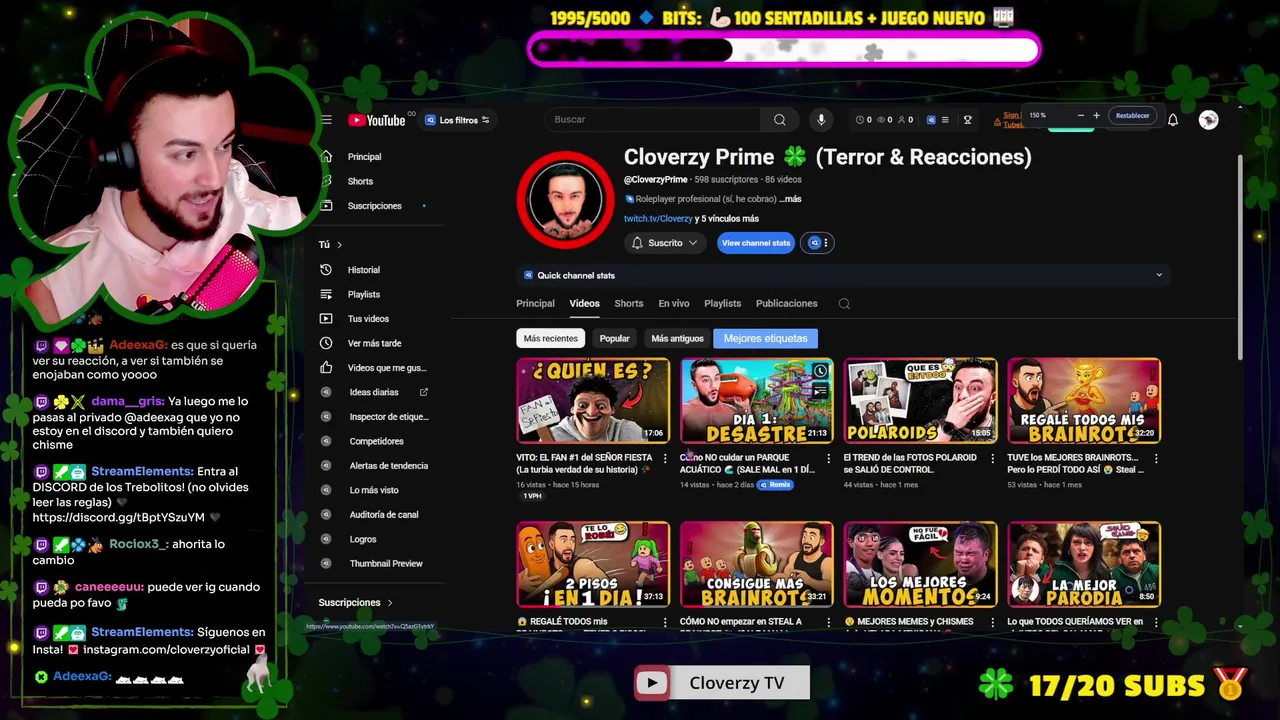Select the Más recientes sort chip
The height and width of the screenshot is (720, 1280).
point(551,338)
